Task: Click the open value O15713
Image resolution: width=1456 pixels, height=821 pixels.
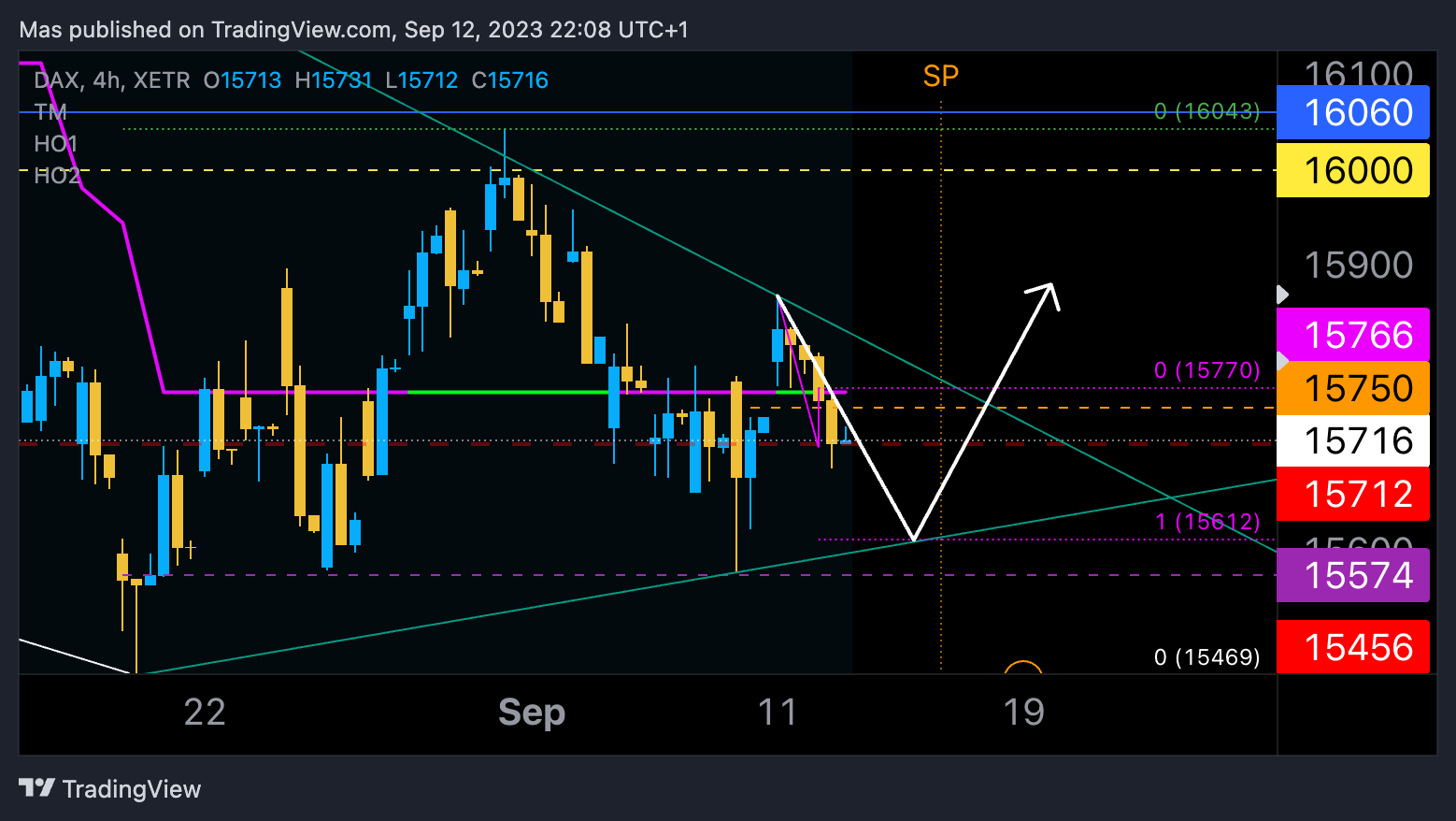Action: tap(242, 80)
